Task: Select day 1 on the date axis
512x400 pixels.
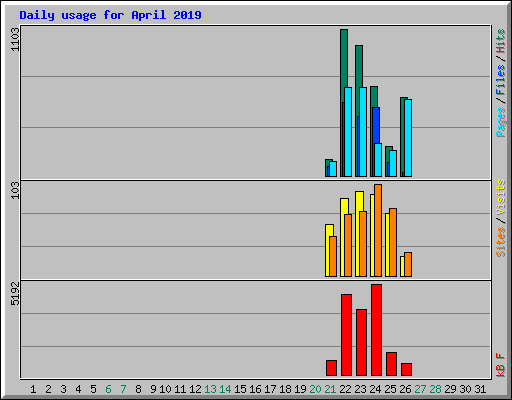Action: pyautogui.click(x=33, y=389)
